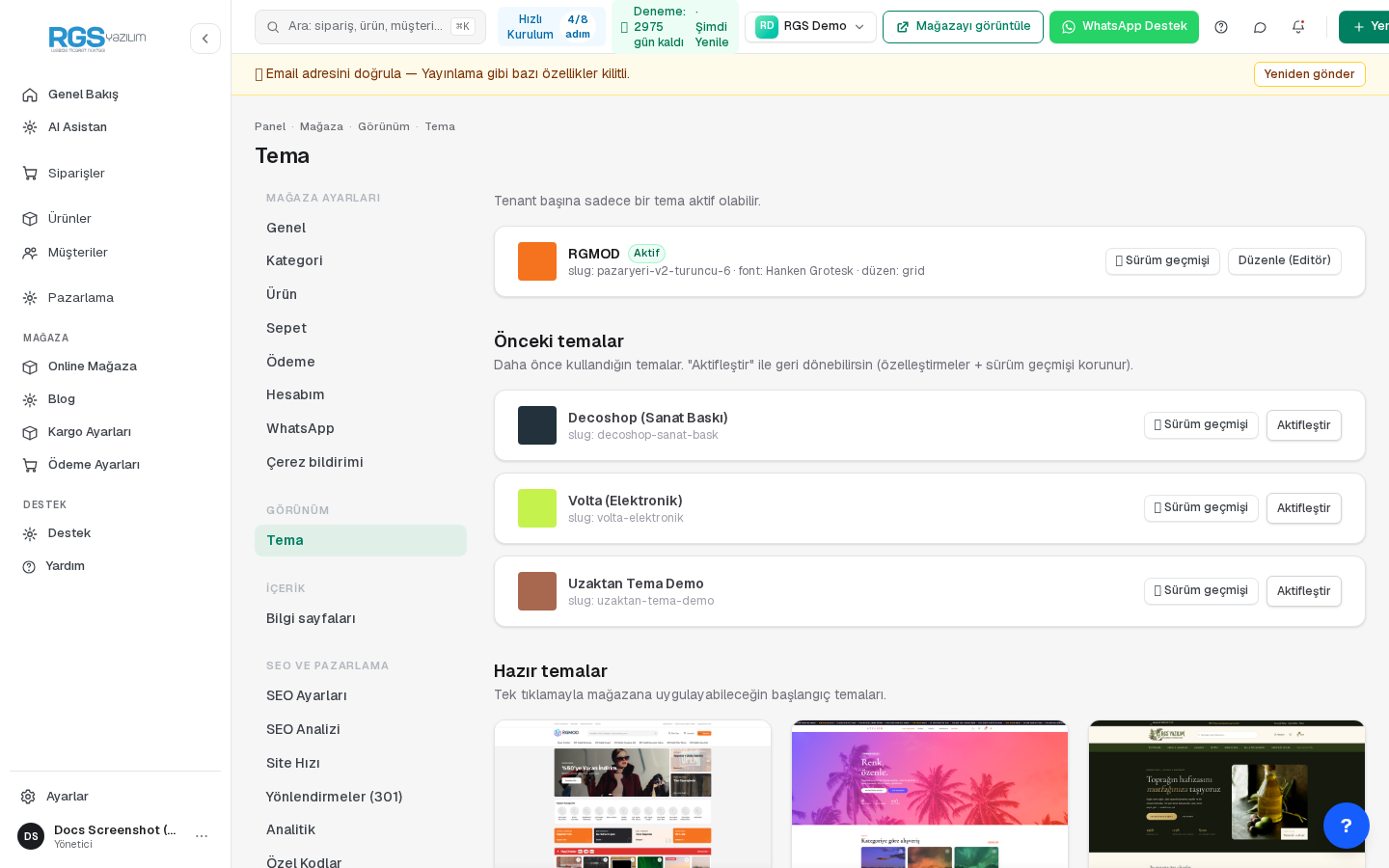Click the orange RGMOD theme color swatch

pos(537,261)
